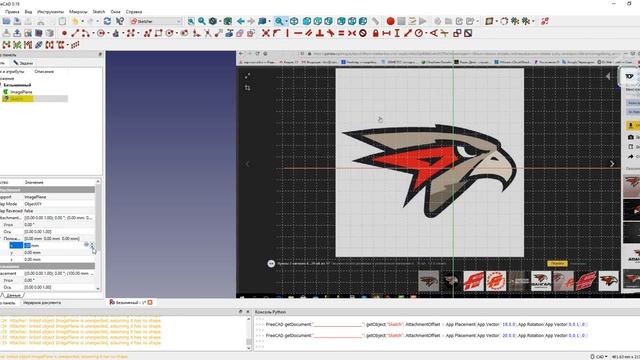The width and height of the screenshot is (640, 360).
Task: Select the first falcon logo thumbnail
Action: pyautogui.click(x=429, y=281)
